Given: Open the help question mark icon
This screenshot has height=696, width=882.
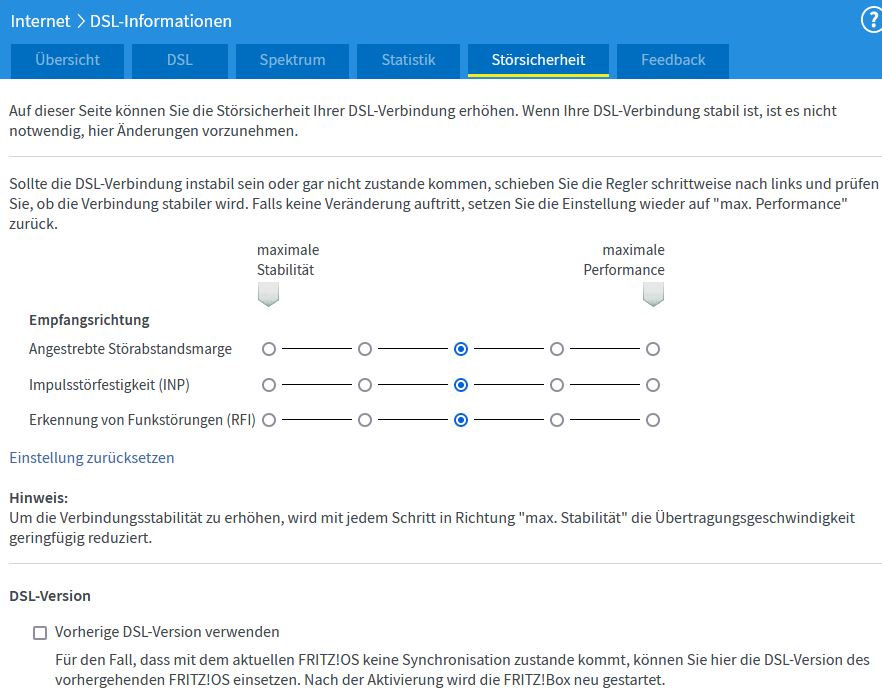Looking at the screenshot, I should click(872, 21).
